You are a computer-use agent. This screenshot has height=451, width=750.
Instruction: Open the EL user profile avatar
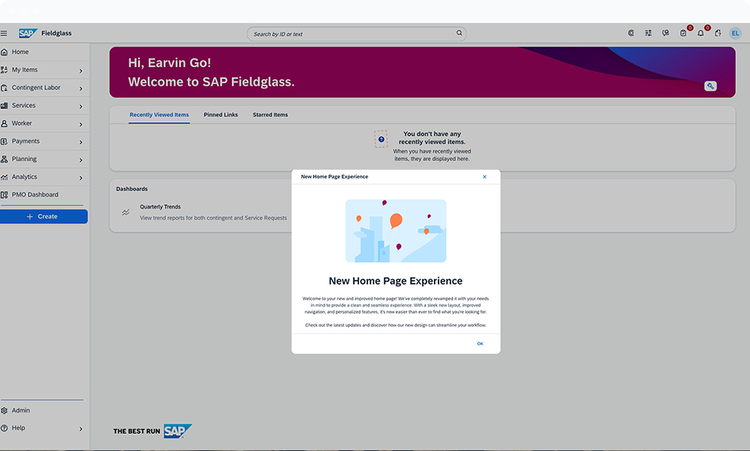click(x=735, y=33)
